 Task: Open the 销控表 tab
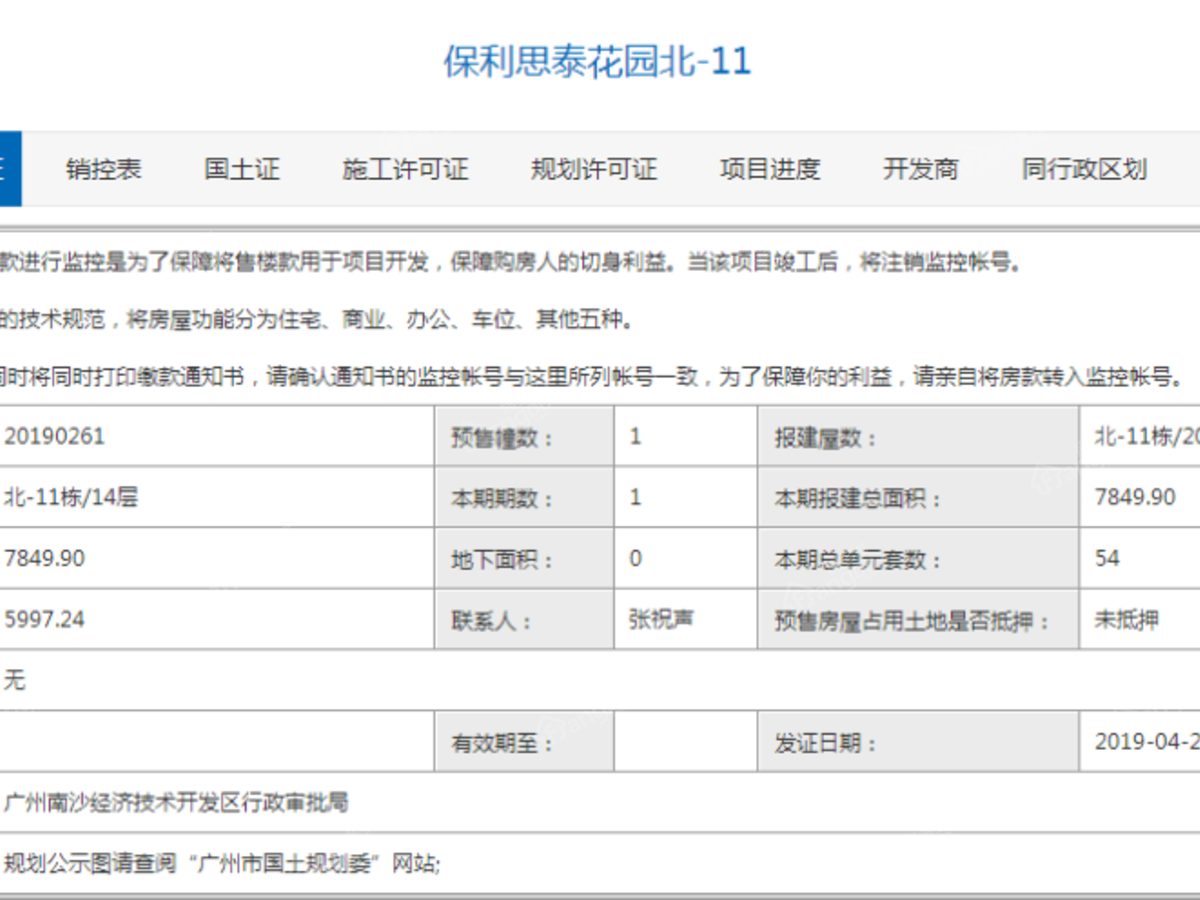pos(104,169)
